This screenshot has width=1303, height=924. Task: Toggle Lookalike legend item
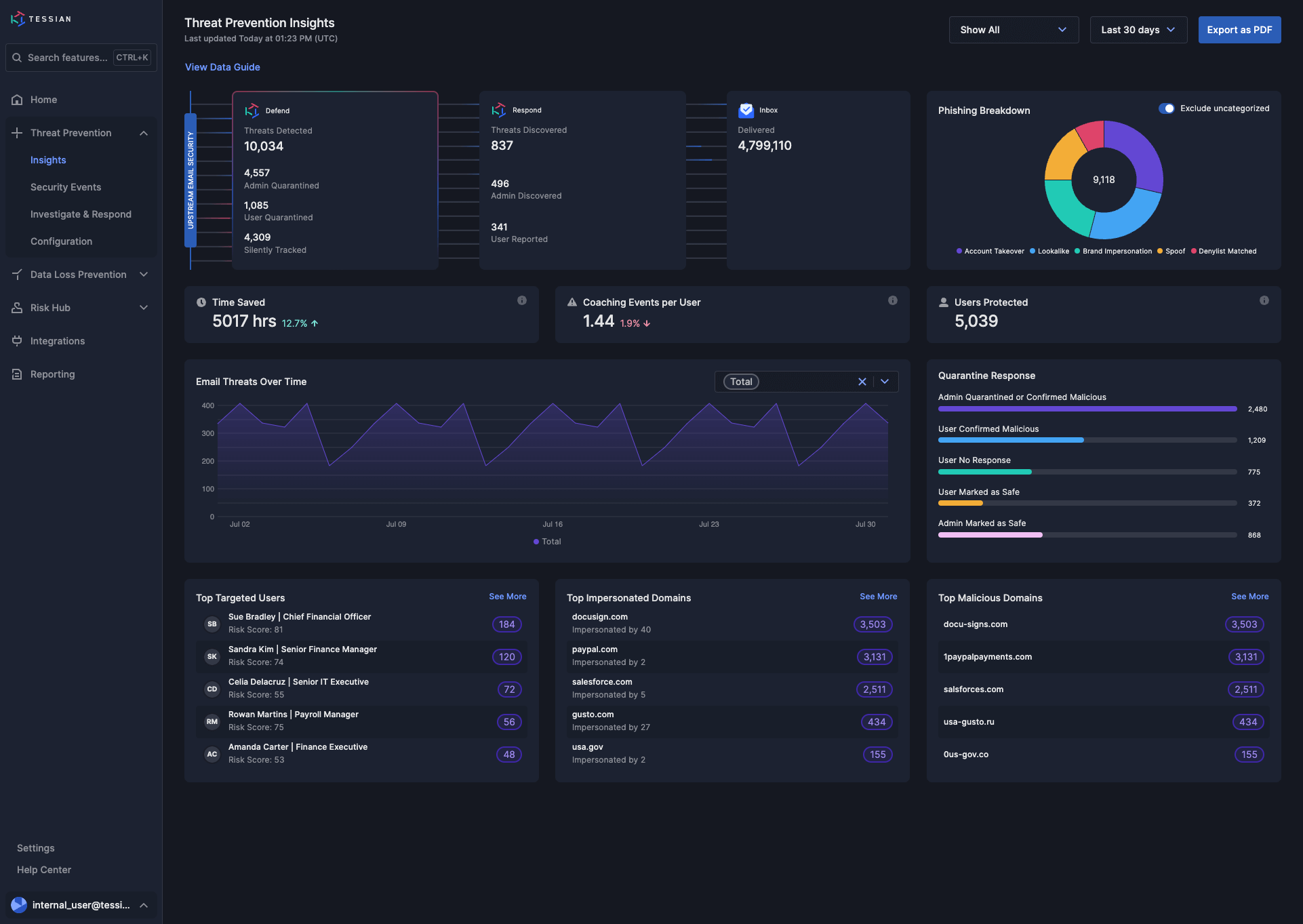(x=1049, y=251)
